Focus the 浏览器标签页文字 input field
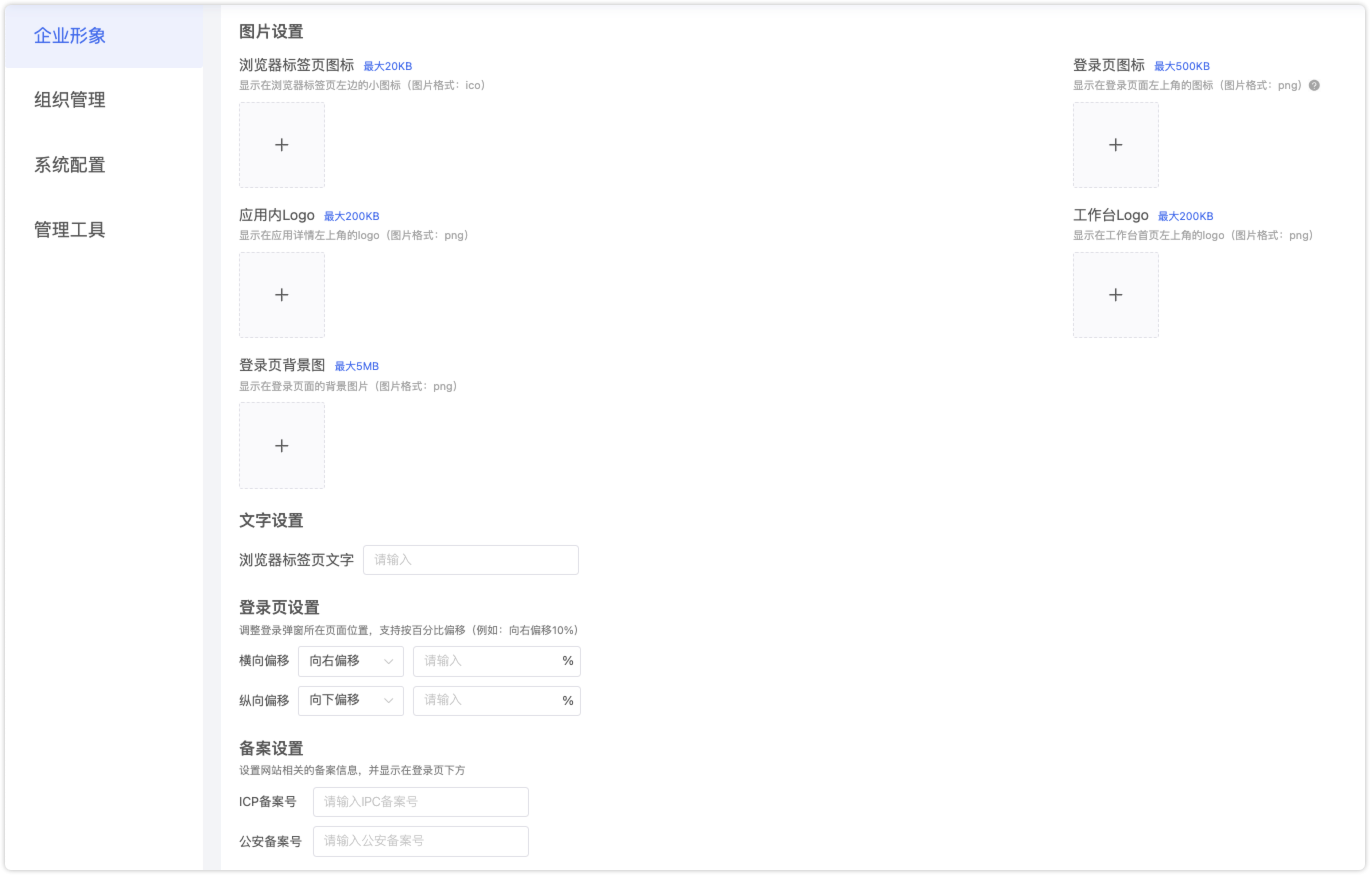 pos(470,560)
